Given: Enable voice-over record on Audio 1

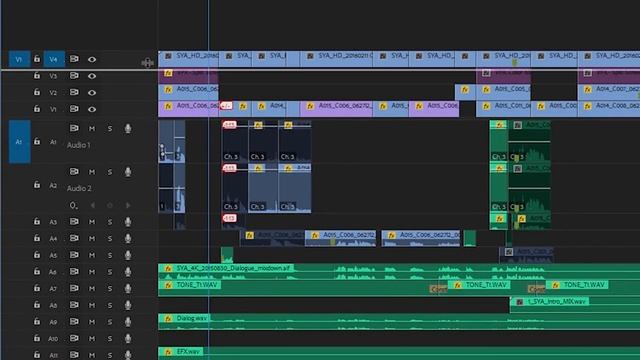Looking at the screenshot, I should pyautogui.click(x=128, y=129).
